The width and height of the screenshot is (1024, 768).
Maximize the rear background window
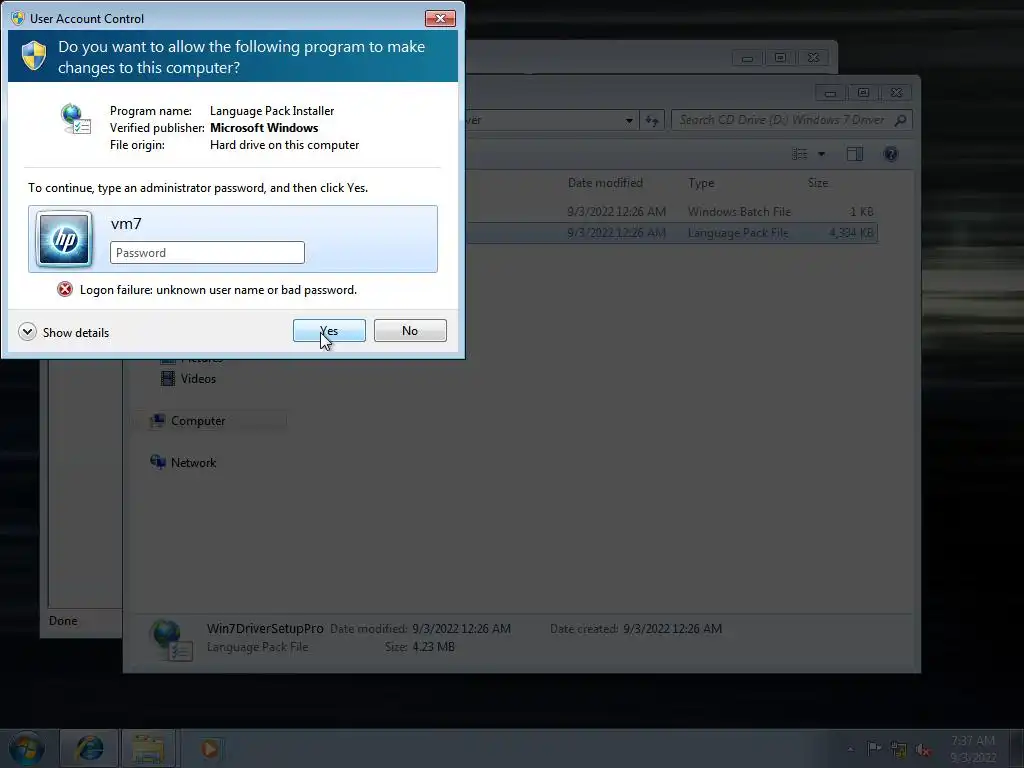pyautogui.click(x=780, y=57)
